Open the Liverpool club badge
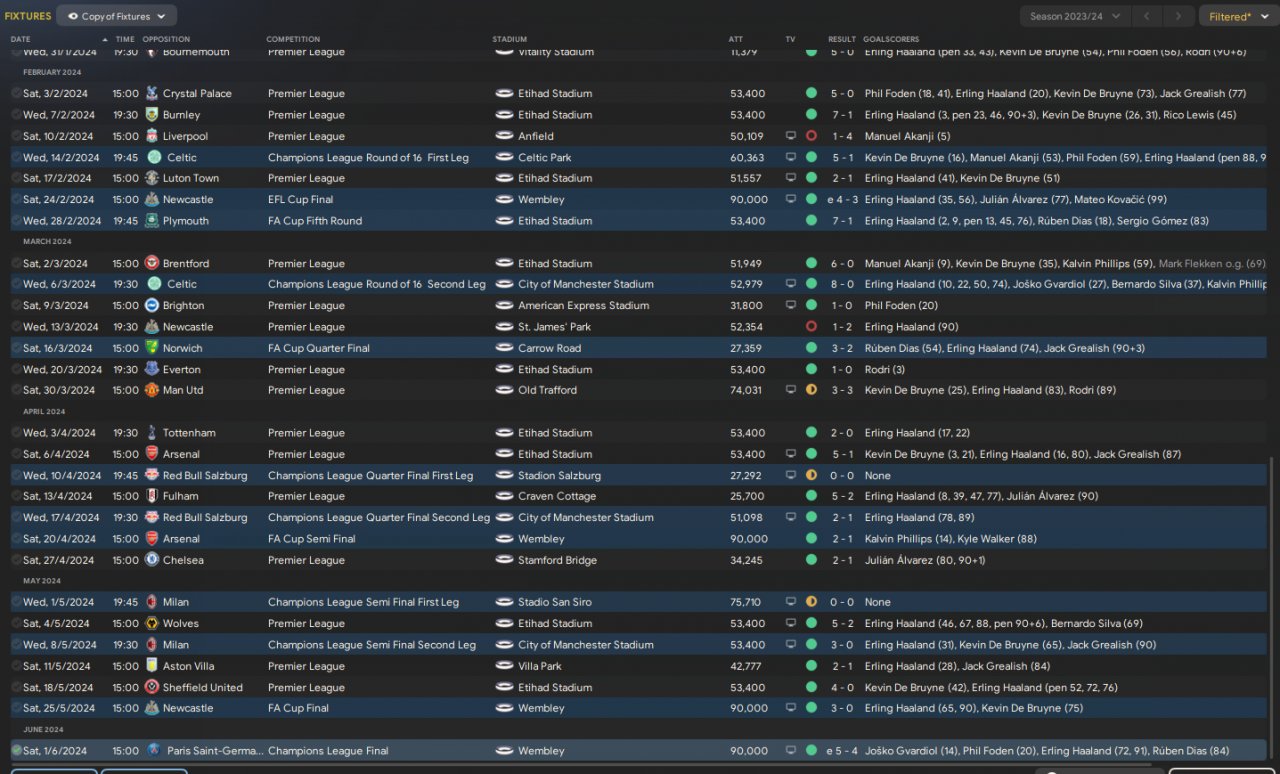1280x774 pixels. [x=152, y=136]
